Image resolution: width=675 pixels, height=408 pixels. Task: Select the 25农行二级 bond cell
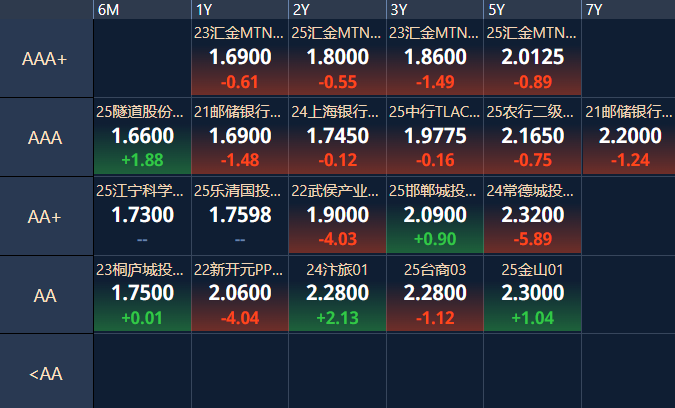[x=533, y=138]
